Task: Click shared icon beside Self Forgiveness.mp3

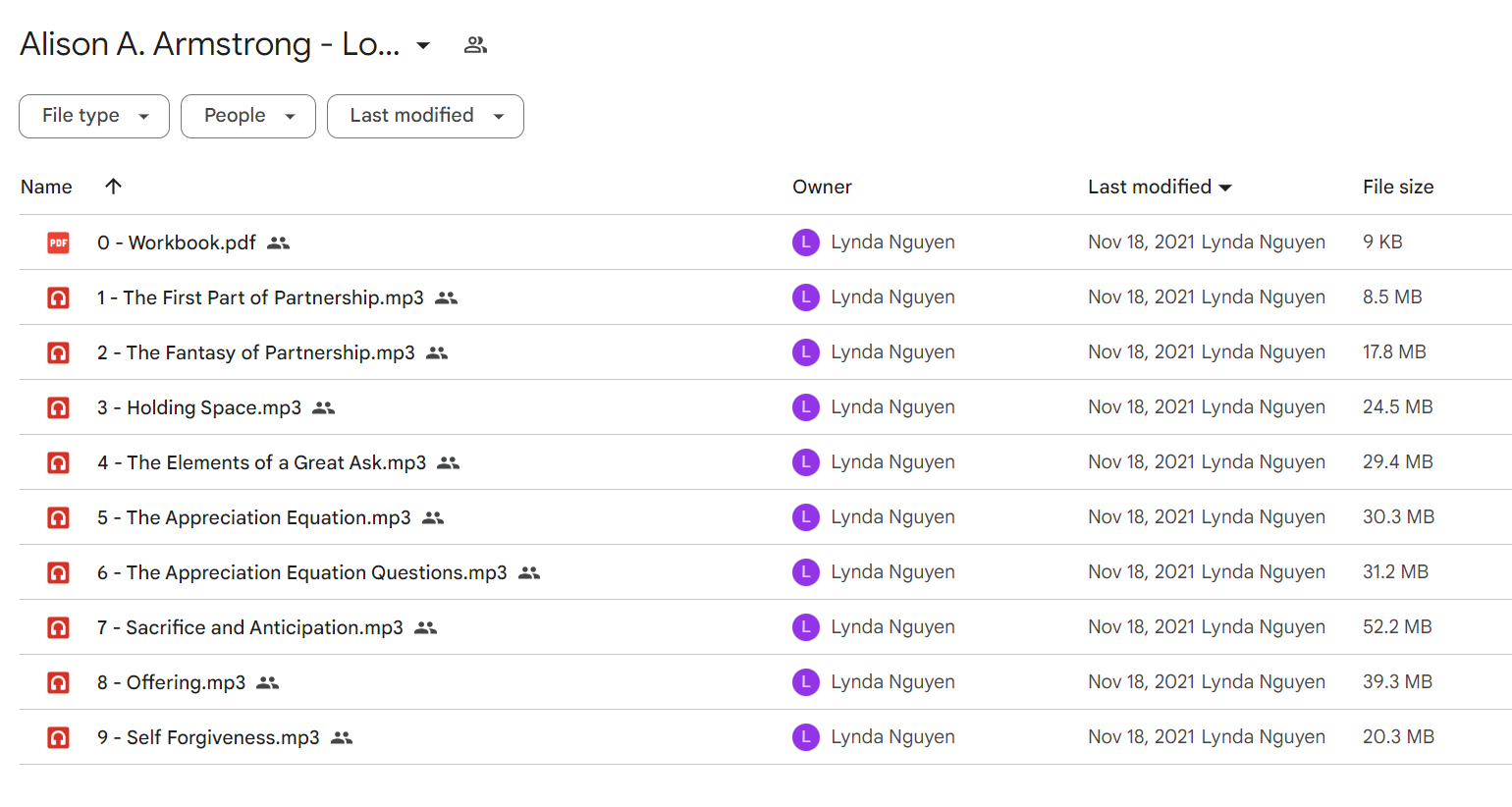Action: pos(342,737)
